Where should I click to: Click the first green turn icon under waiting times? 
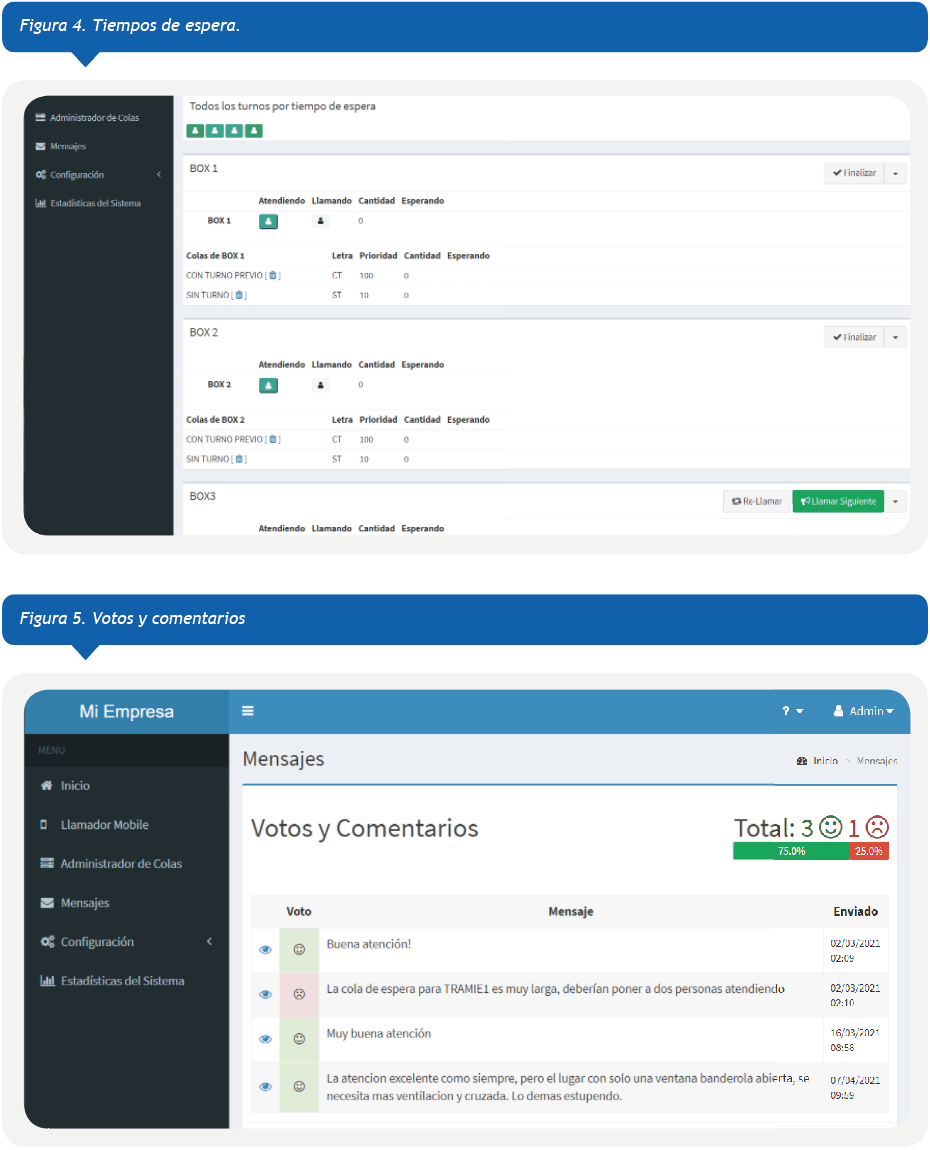click(195, 131)
